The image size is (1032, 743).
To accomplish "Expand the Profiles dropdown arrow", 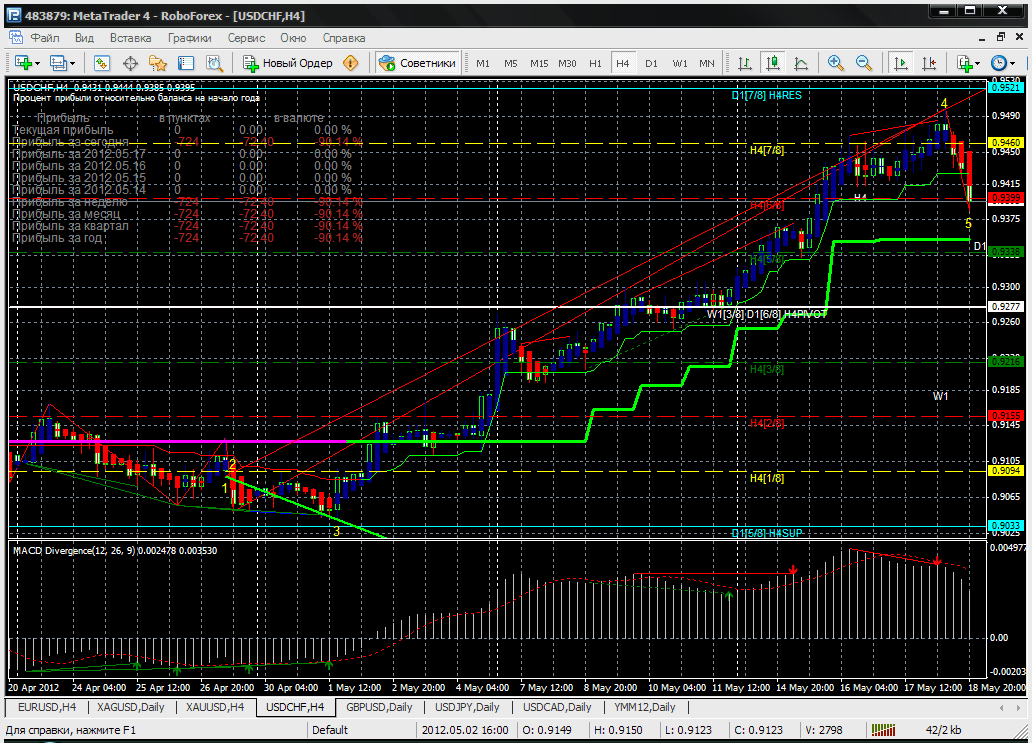I will click(x=72, y=64).
